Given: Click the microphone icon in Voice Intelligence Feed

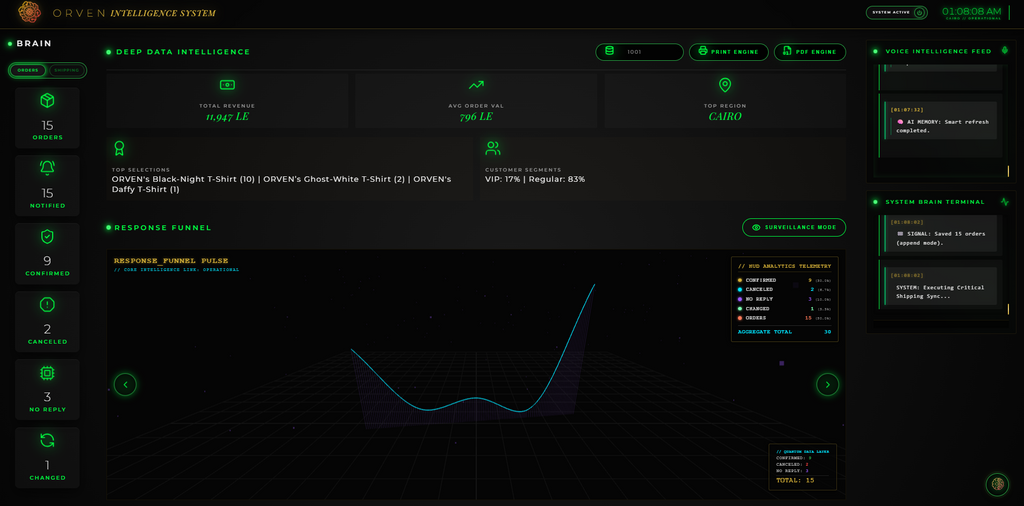Looking at the screenshot, I should (1004, 51).
